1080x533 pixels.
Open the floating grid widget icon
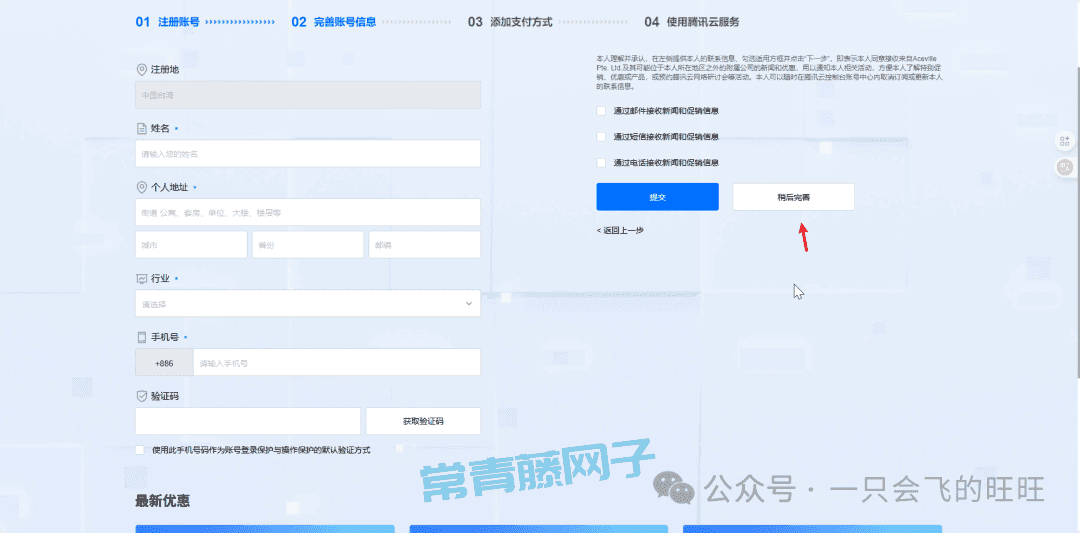1065,141
